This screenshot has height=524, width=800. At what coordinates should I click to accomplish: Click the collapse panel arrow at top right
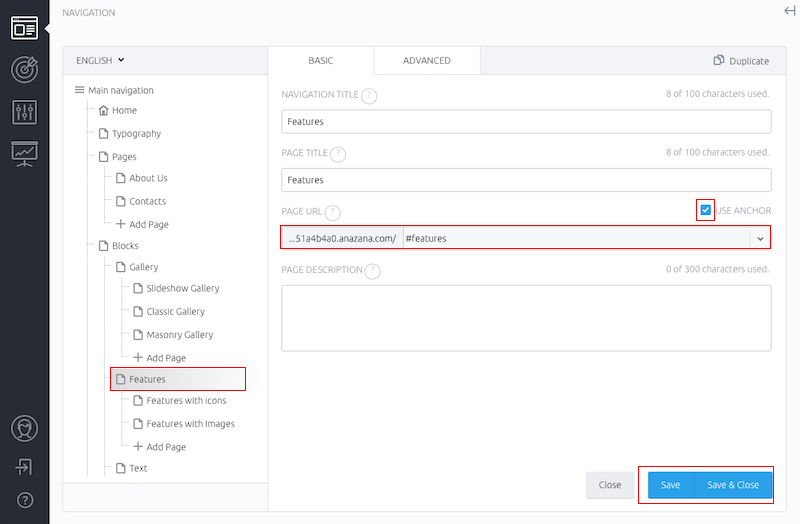tap(790, 11)
